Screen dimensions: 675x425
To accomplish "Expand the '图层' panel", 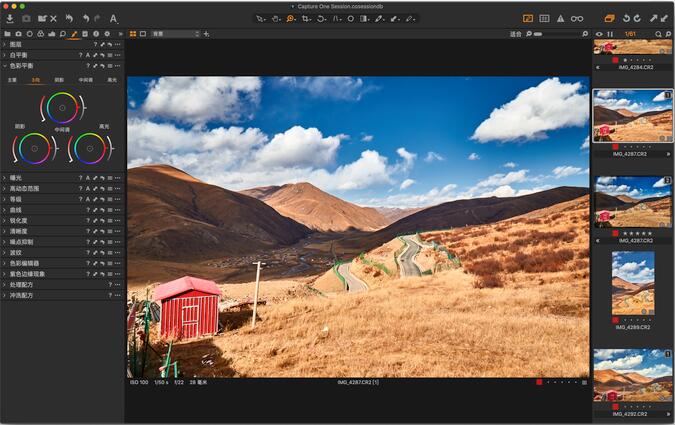I will click(x=4, y=44).
